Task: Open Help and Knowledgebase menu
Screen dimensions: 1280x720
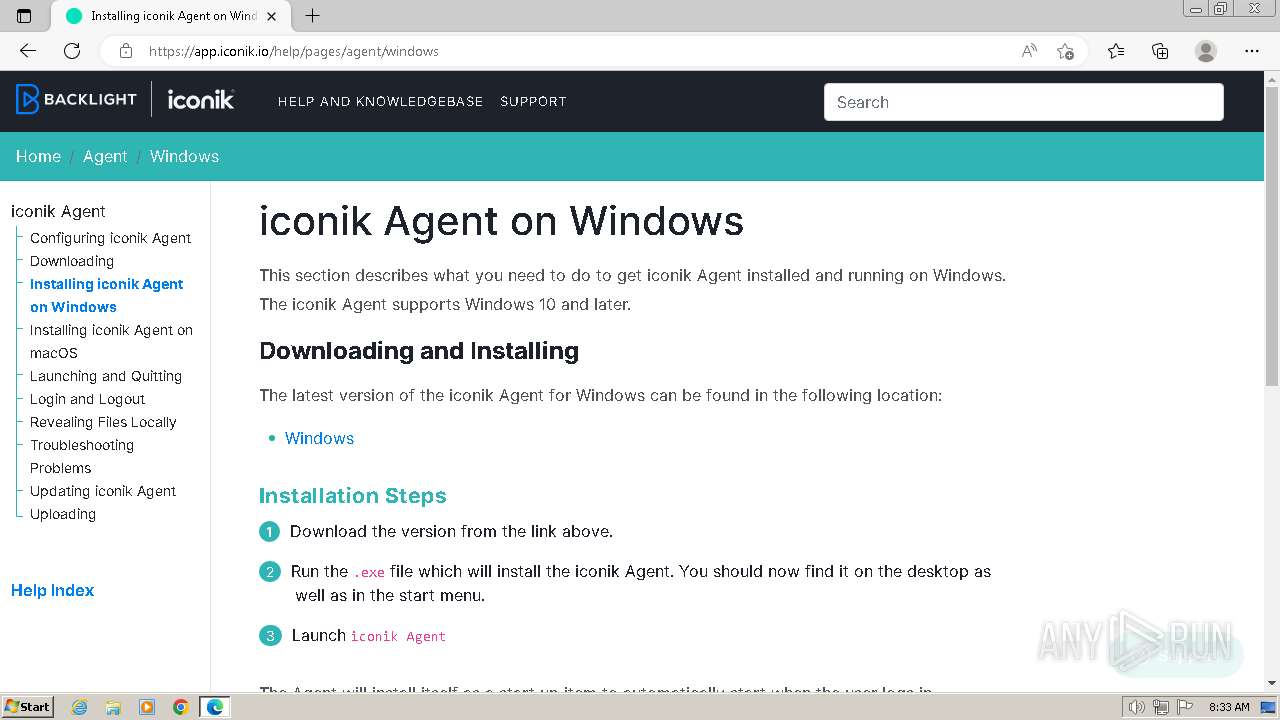Action: [380, 101]
